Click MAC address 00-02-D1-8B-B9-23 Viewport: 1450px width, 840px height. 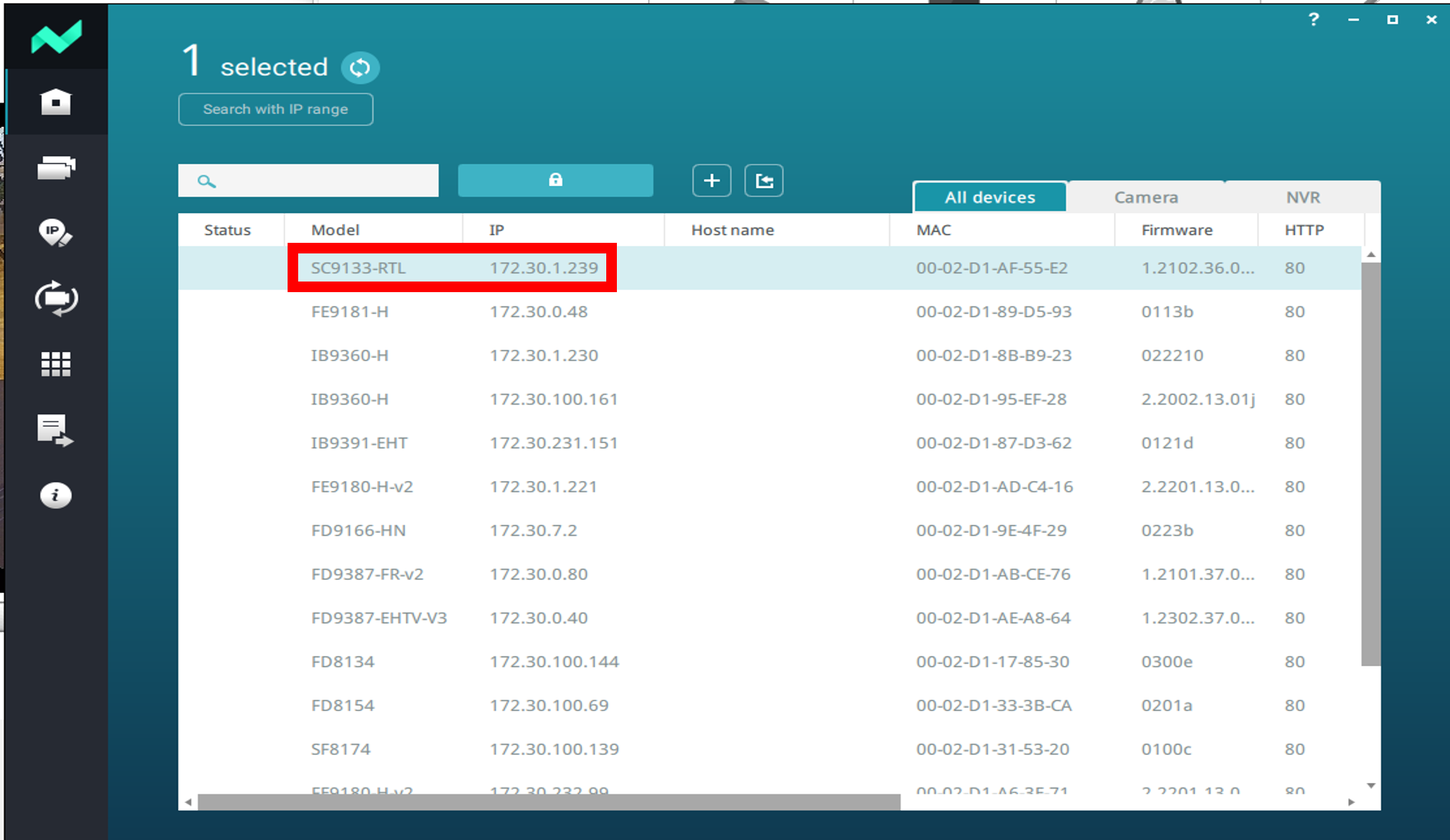point(994,355)
